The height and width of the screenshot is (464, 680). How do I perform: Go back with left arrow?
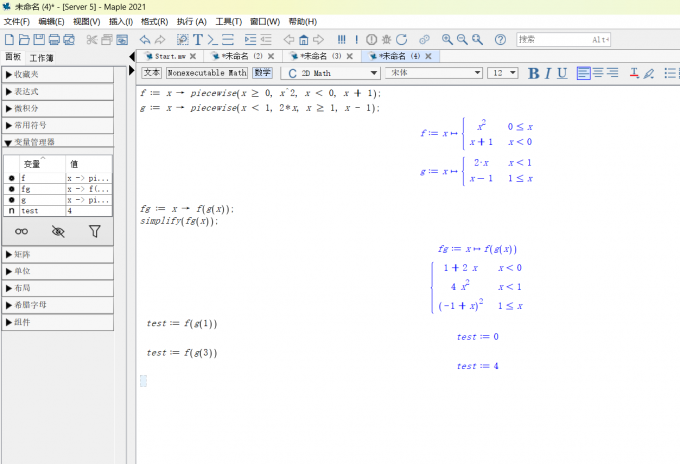tap(288, 39)
